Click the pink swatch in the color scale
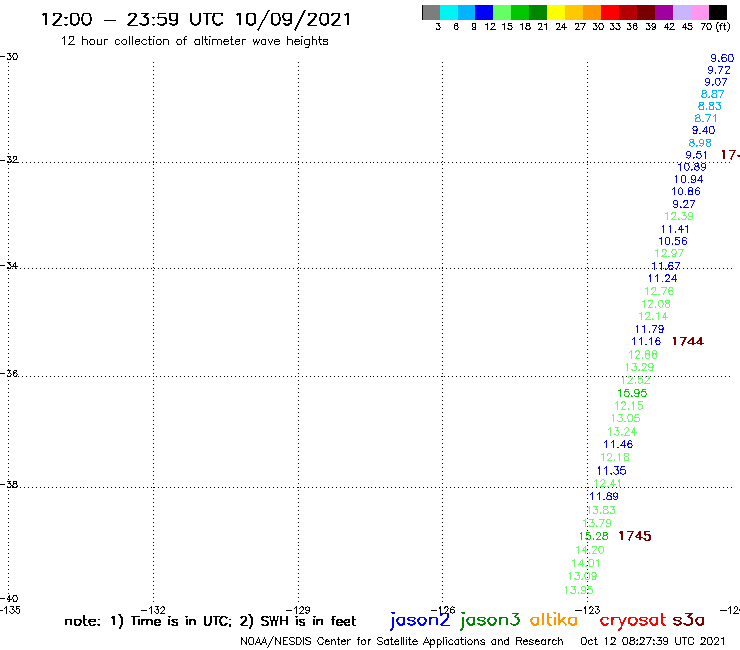 [700, 12]
